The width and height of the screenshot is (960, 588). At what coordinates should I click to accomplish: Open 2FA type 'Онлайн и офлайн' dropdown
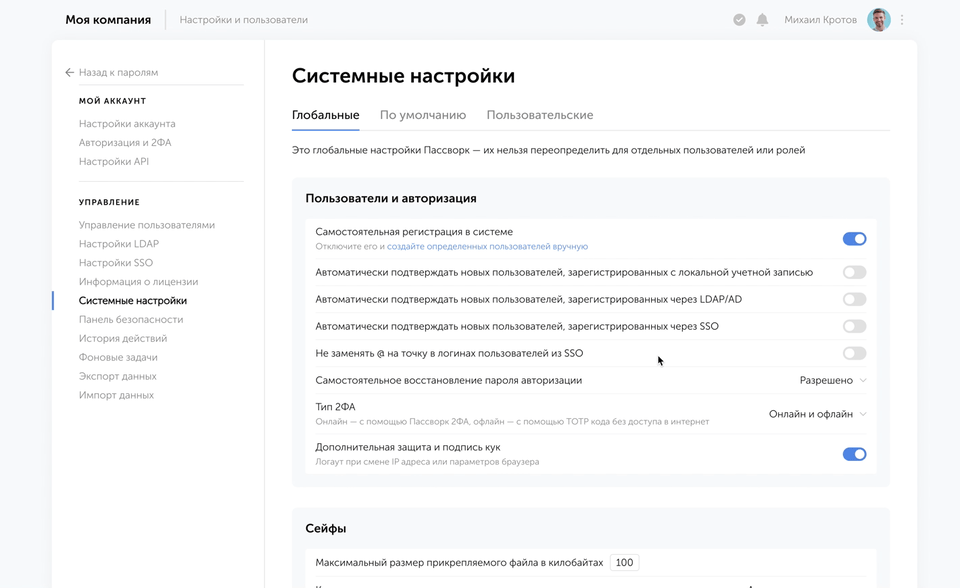[x=817, y=414]
